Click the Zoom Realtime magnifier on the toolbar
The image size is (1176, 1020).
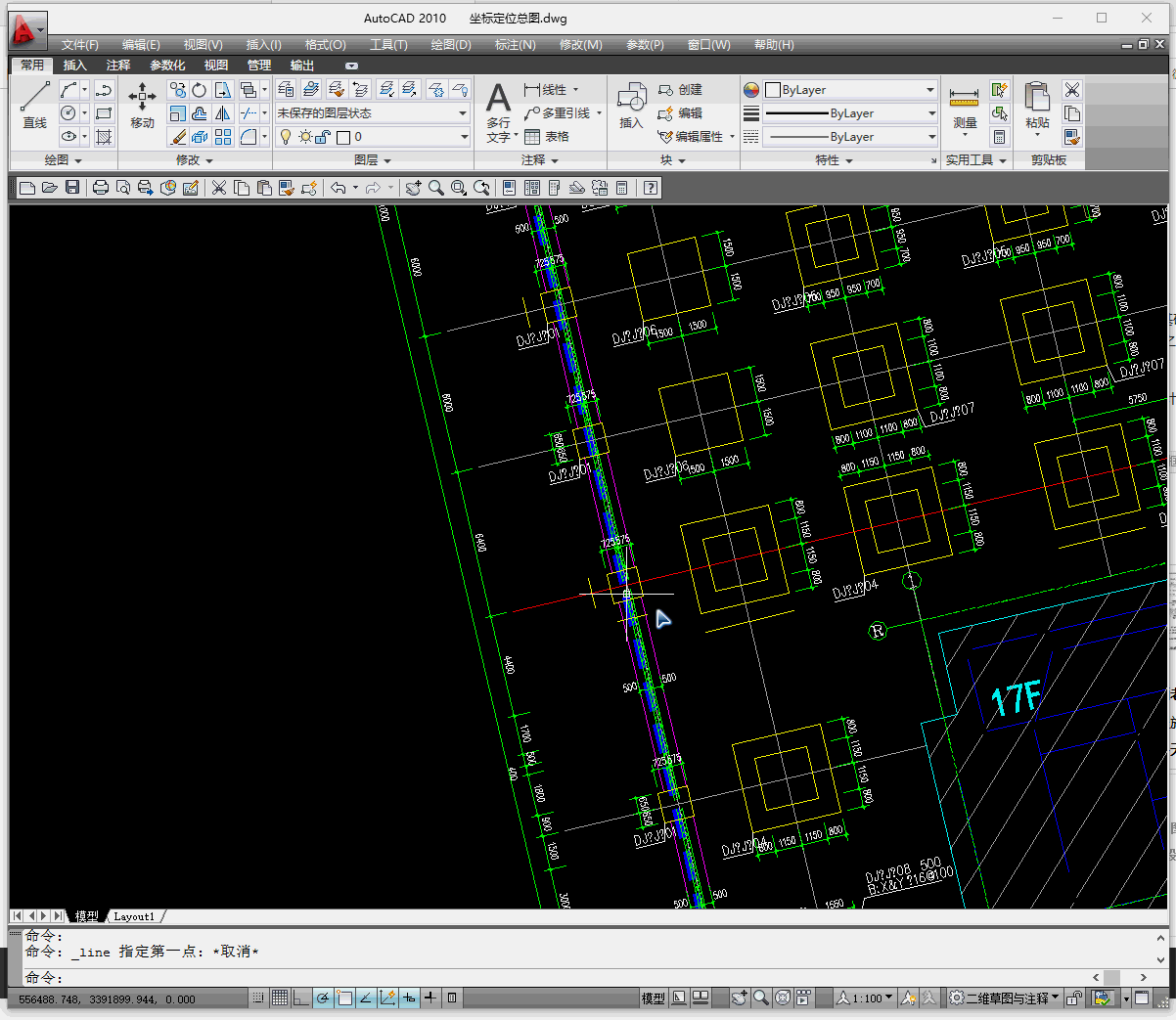point(435,188)
